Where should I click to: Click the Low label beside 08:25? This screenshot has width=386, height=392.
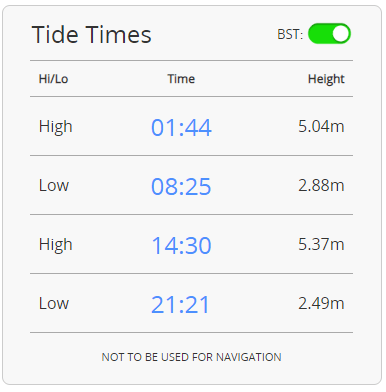[x=54, y=185]
